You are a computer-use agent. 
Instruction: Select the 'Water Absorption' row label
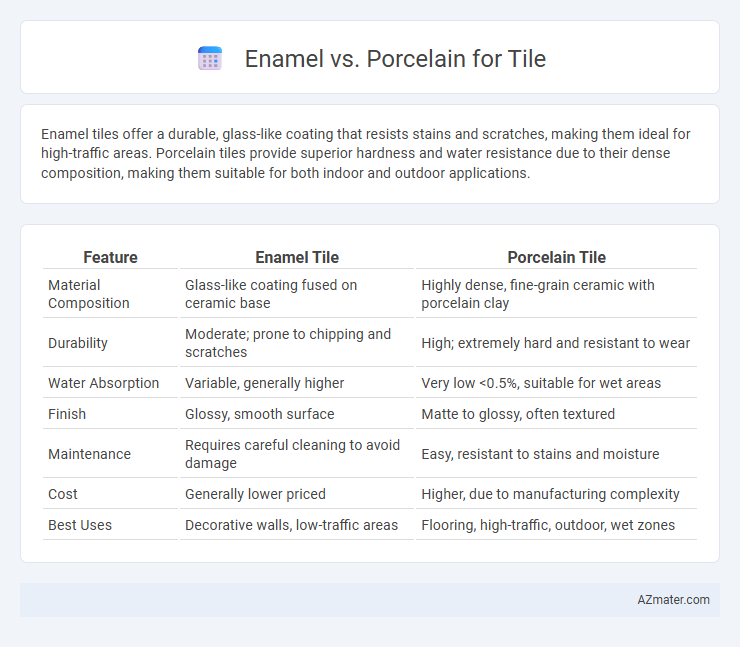(103, 383)
